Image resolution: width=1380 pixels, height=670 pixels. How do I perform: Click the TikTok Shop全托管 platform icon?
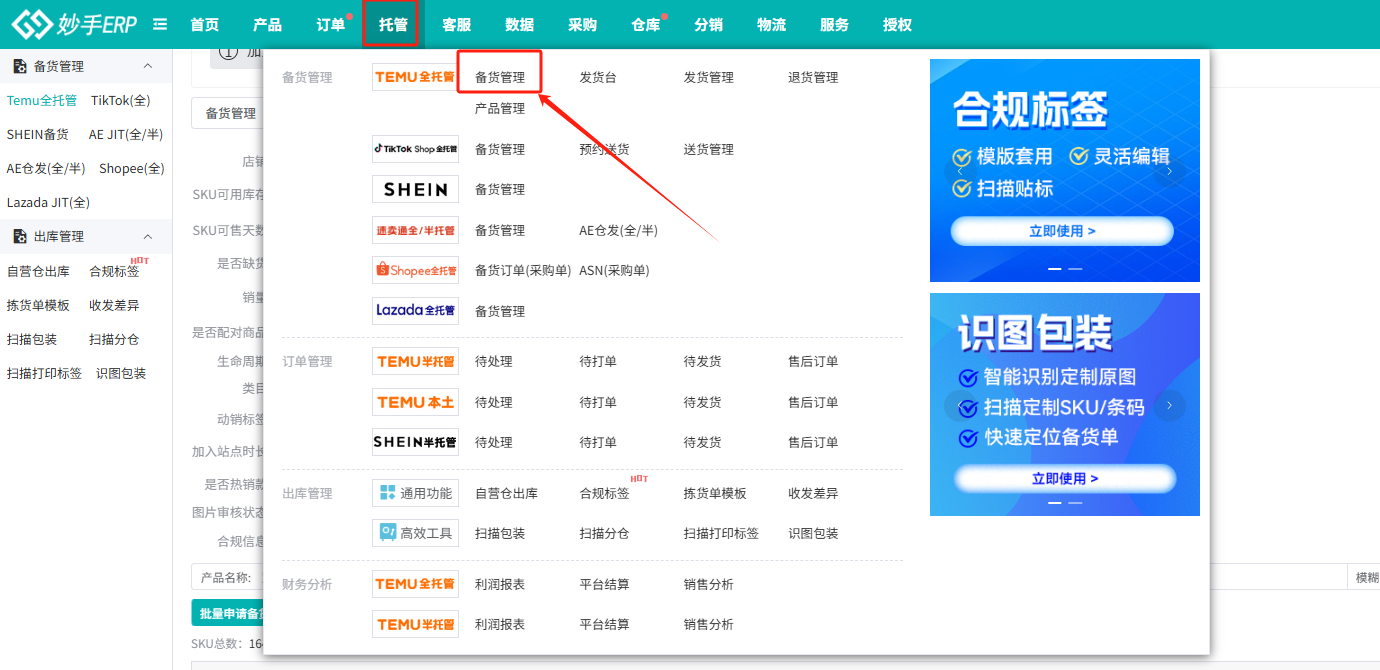click(415, 148)
